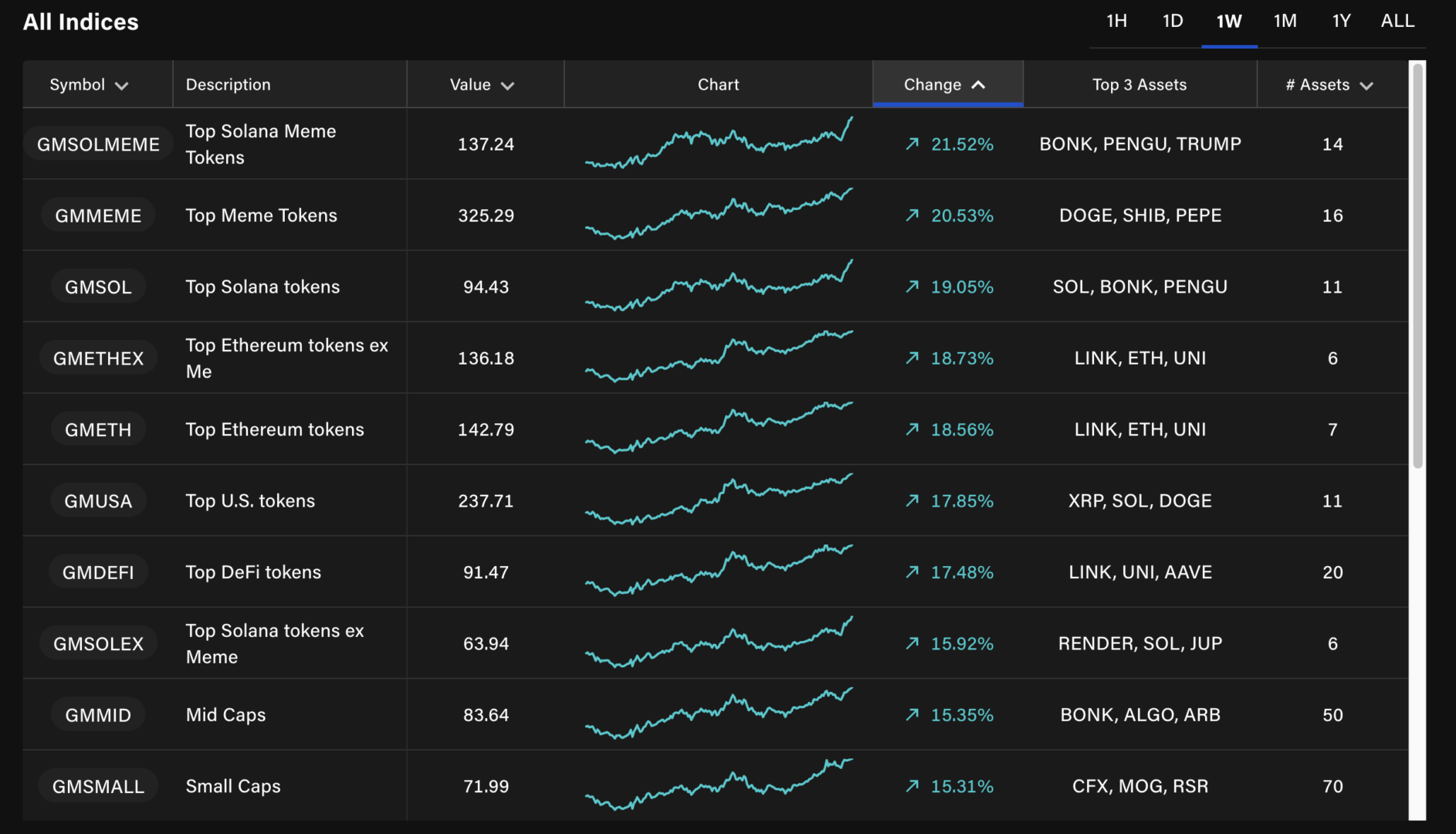Click the GMMID sparkline chart
1456x834 pixels.
click(x=719, y=714)
